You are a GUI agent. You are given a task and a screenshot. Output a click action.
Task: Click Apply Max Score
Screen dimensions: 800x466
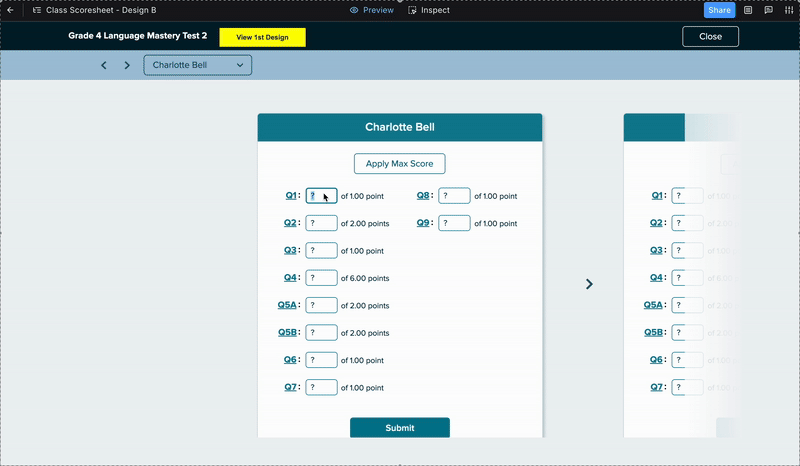(x=399, y=163)
